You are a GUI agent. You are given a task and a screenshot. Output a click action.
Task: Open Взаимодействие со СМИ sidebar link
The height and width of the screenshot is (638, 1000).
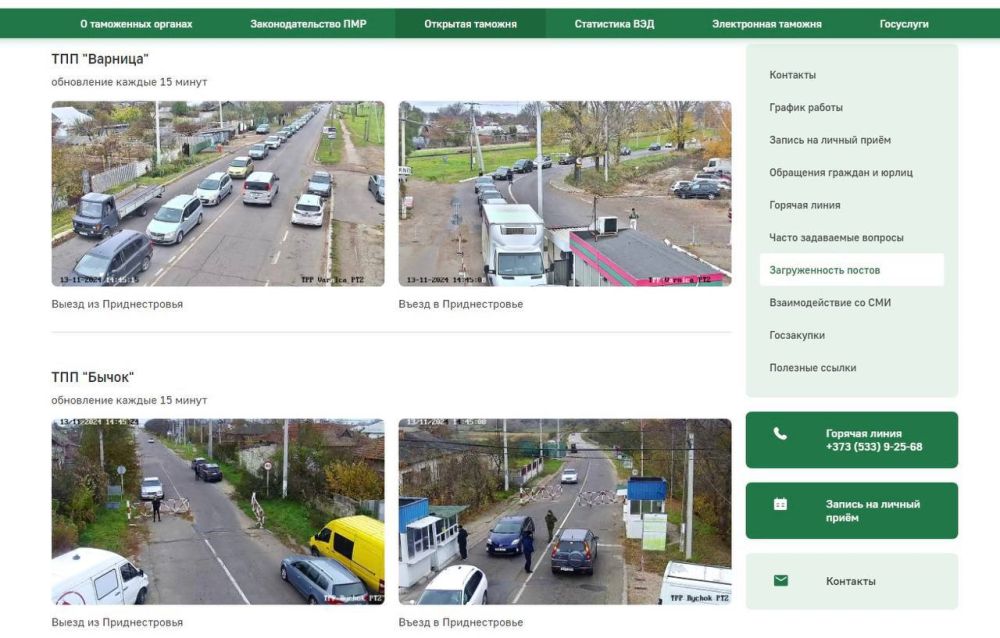pyautogui.click(x=830, y=303)
